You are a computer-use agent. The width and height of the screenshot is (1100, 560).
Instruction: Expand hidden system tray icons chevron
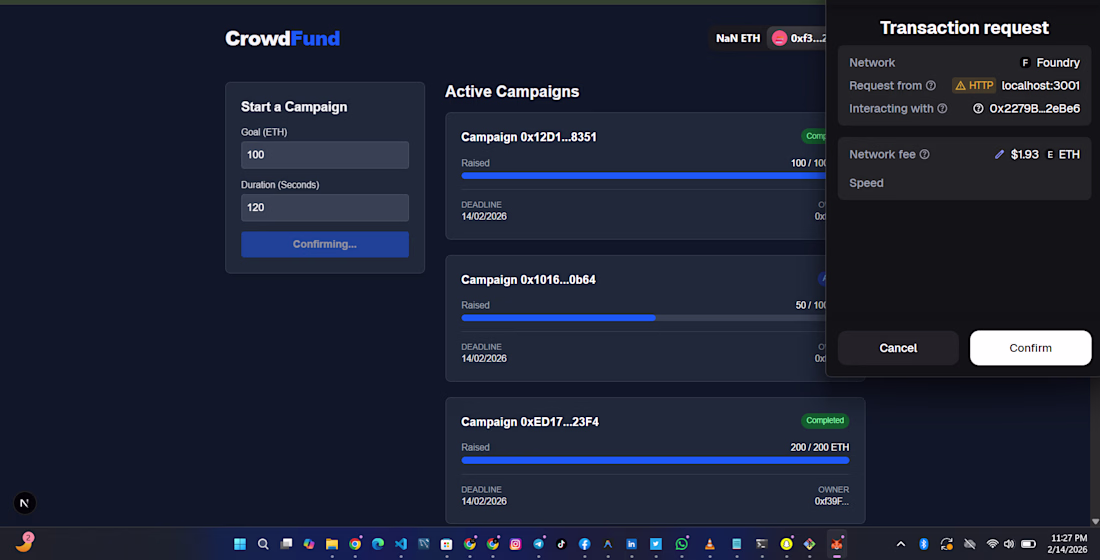point(901,544)
